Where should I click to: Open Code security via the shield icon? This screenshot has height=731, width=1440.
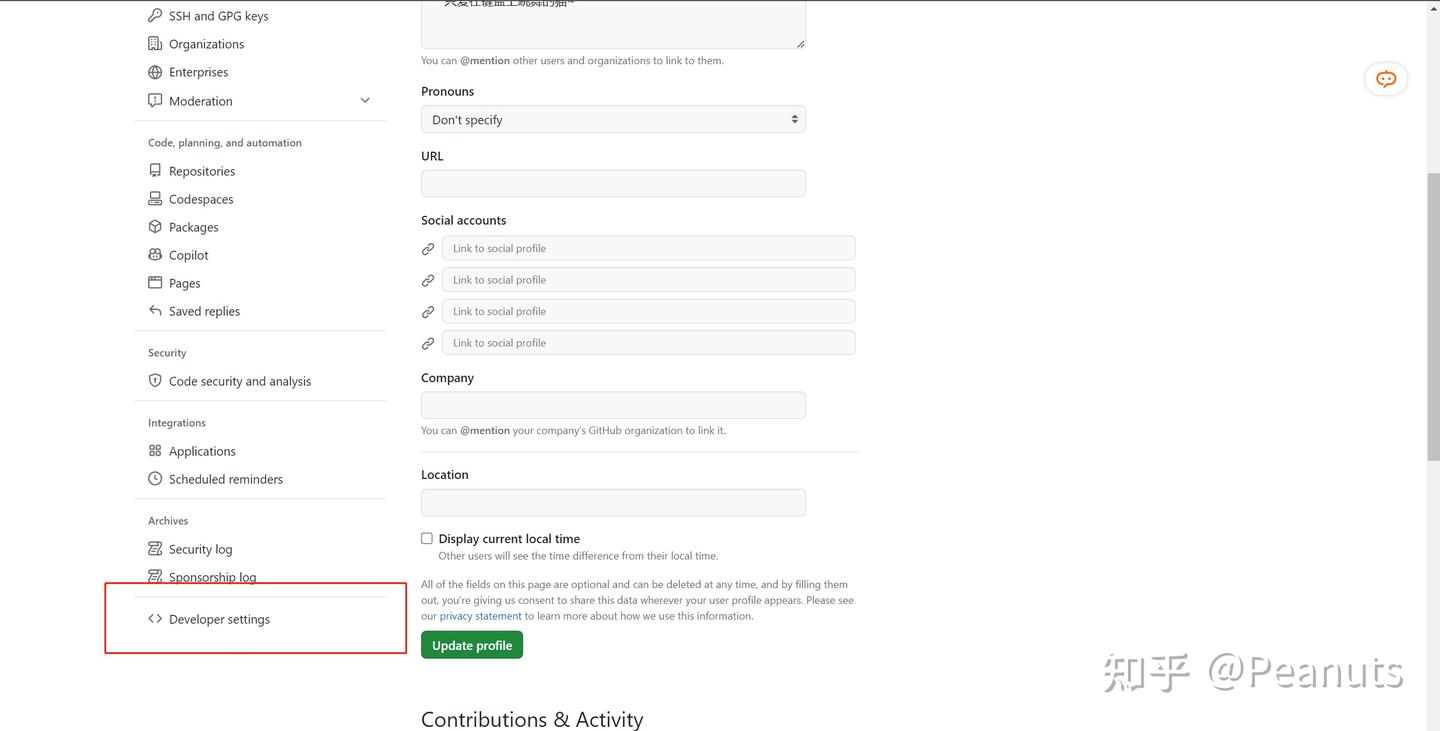(154, 380)
